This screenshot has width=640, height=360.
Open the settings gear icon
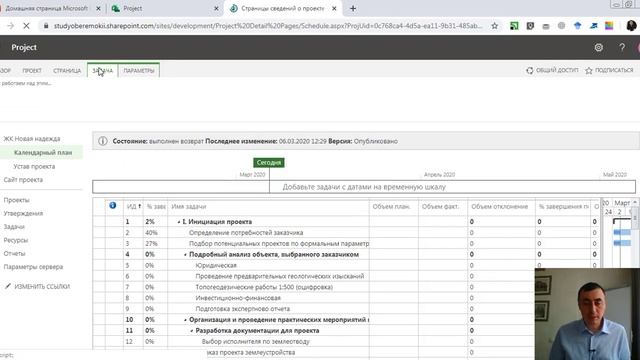[x=598, y=47]
